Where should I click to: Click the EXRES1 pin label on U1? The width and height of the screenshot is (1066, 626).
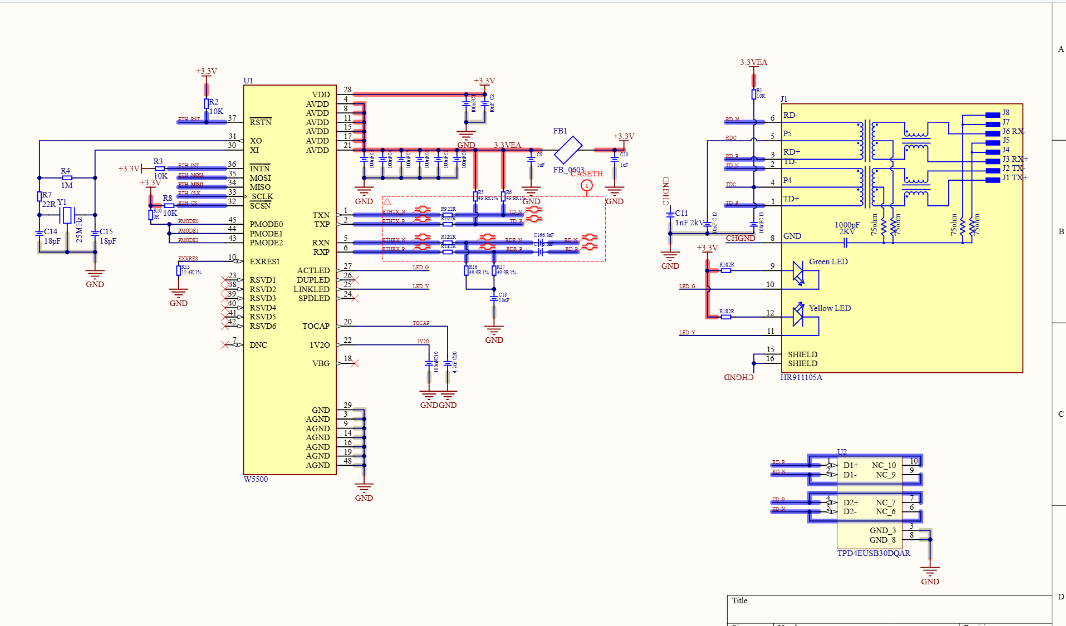tap(264, 262)
